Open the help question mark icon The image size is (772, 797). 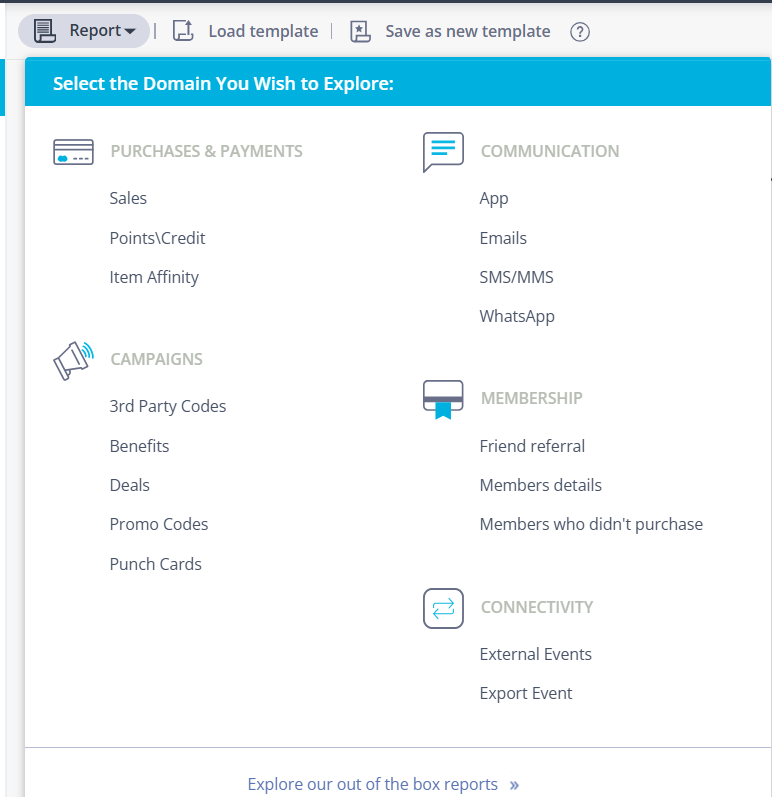(579, 32)
